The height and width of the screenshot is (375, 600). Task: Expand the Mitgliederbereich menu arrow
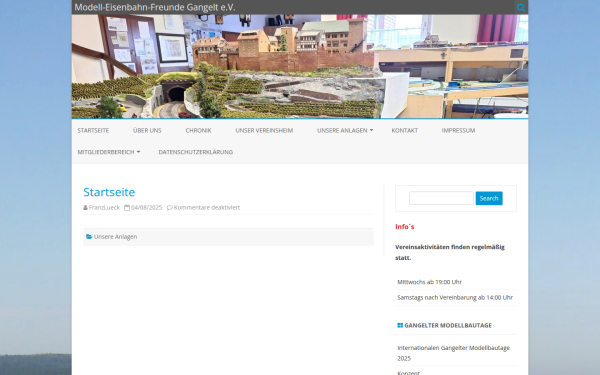138,152
